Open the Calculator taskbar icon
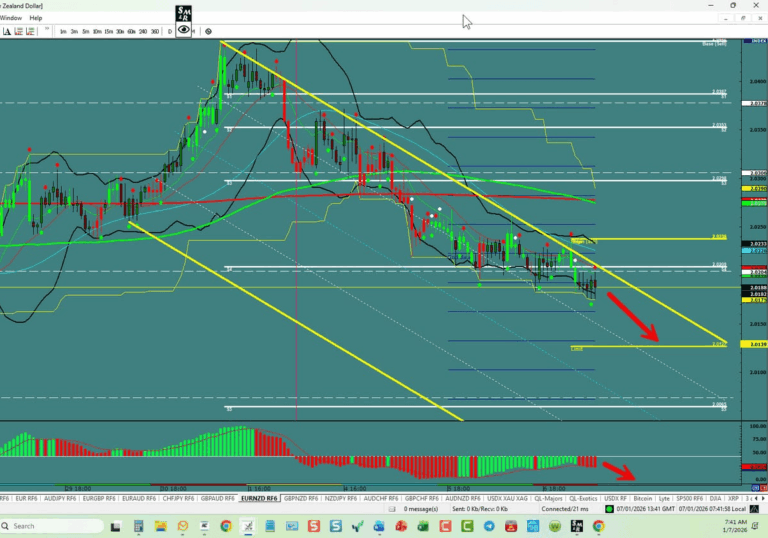The height and width of the screenshot is (538, 768). point(138,527)
